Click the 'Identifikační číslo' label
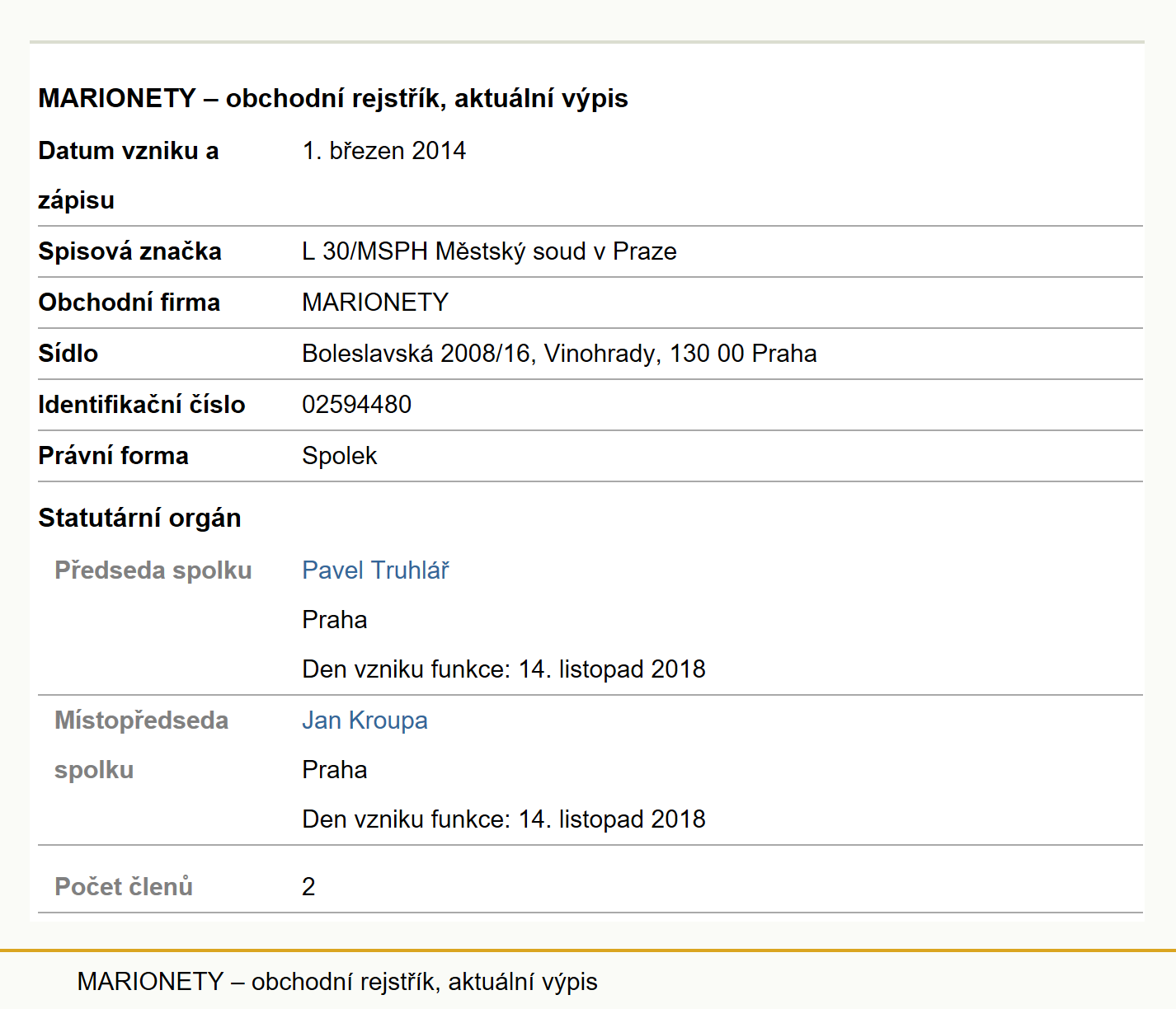This screenshot has height=1009, width=1176. pos(142,404)
